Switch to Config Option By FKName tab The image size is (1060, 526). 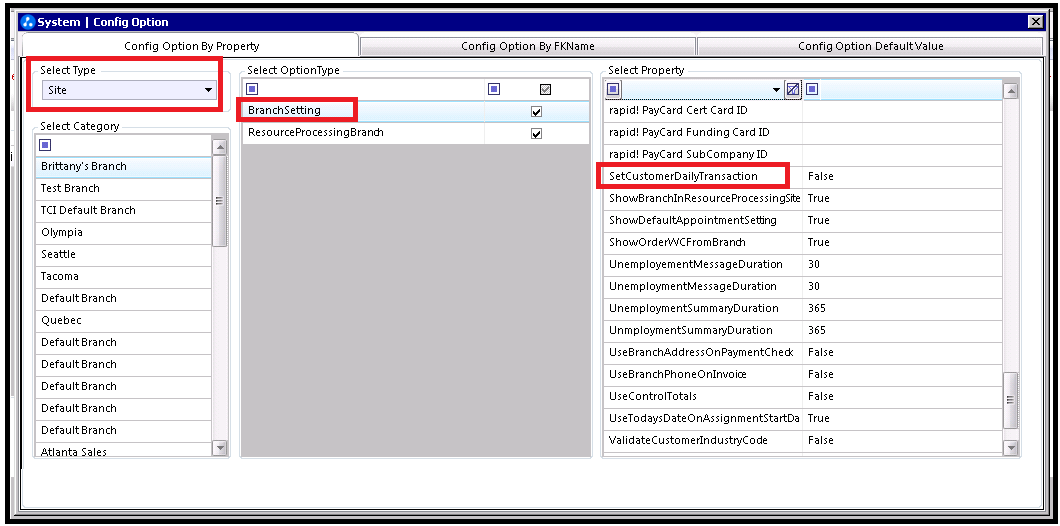(527, 46)
